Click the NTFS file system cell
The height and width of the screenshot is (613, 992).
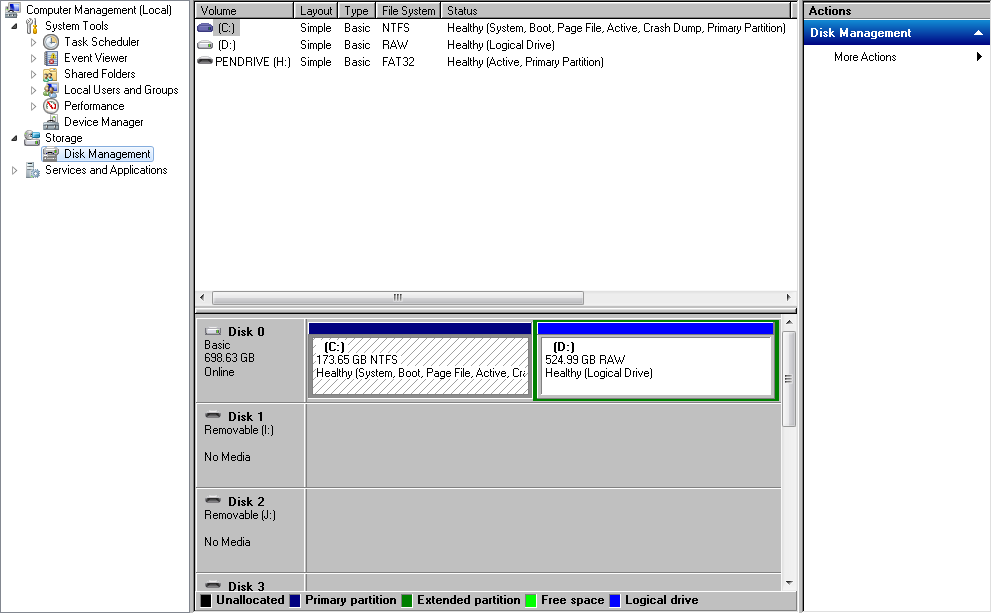395,28
